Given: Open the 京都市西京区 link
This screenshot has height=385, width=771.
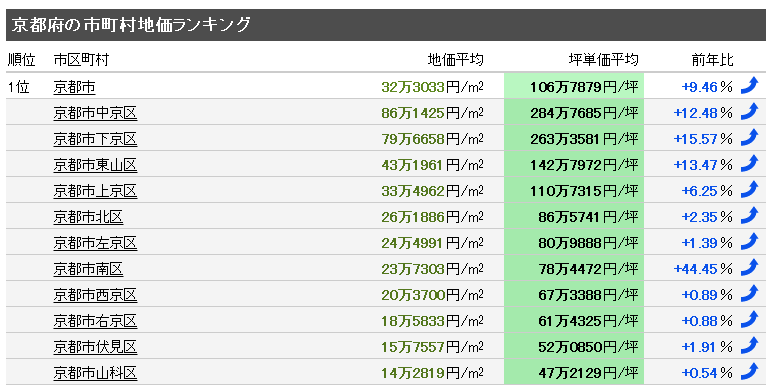Looking at the screenshot, I should 95,295.
